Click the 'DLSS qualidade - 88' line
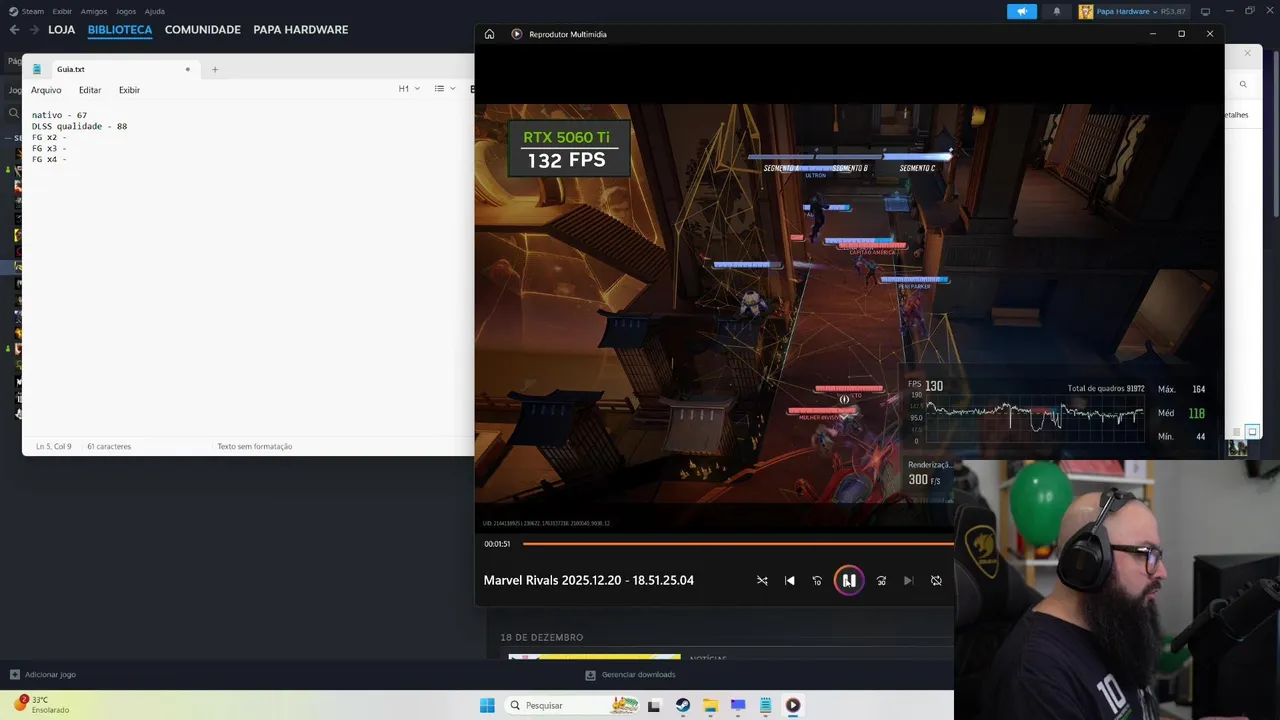Viewport: 1280px width, 720px height. point(79,126)
